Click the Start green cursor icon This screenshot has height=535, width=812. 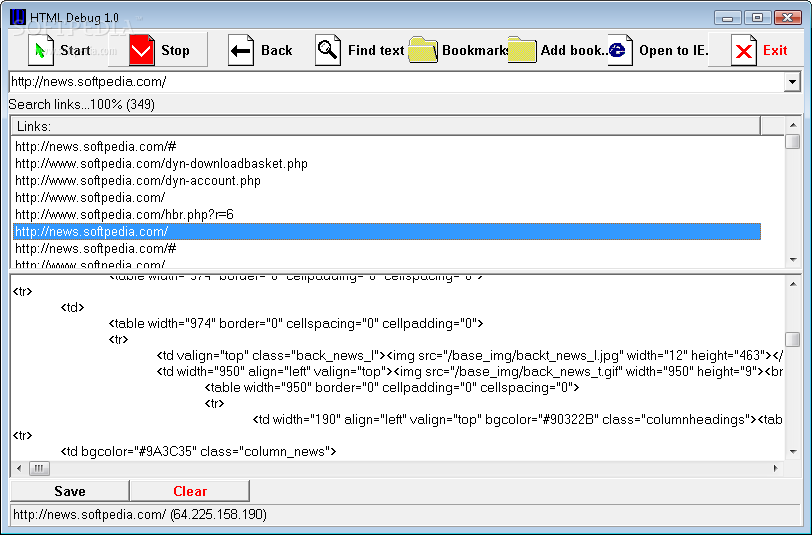tap(40, 50)
